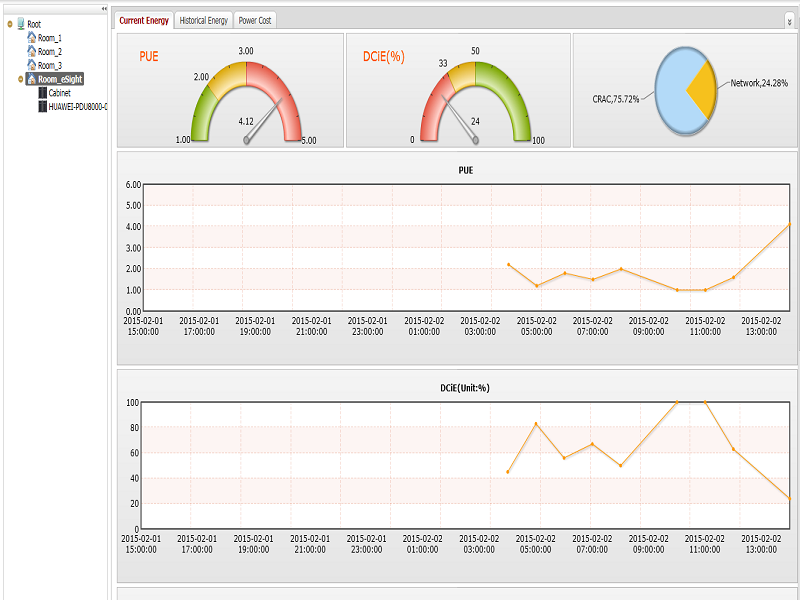Click the yellow Network pie slice

[703, 91]
